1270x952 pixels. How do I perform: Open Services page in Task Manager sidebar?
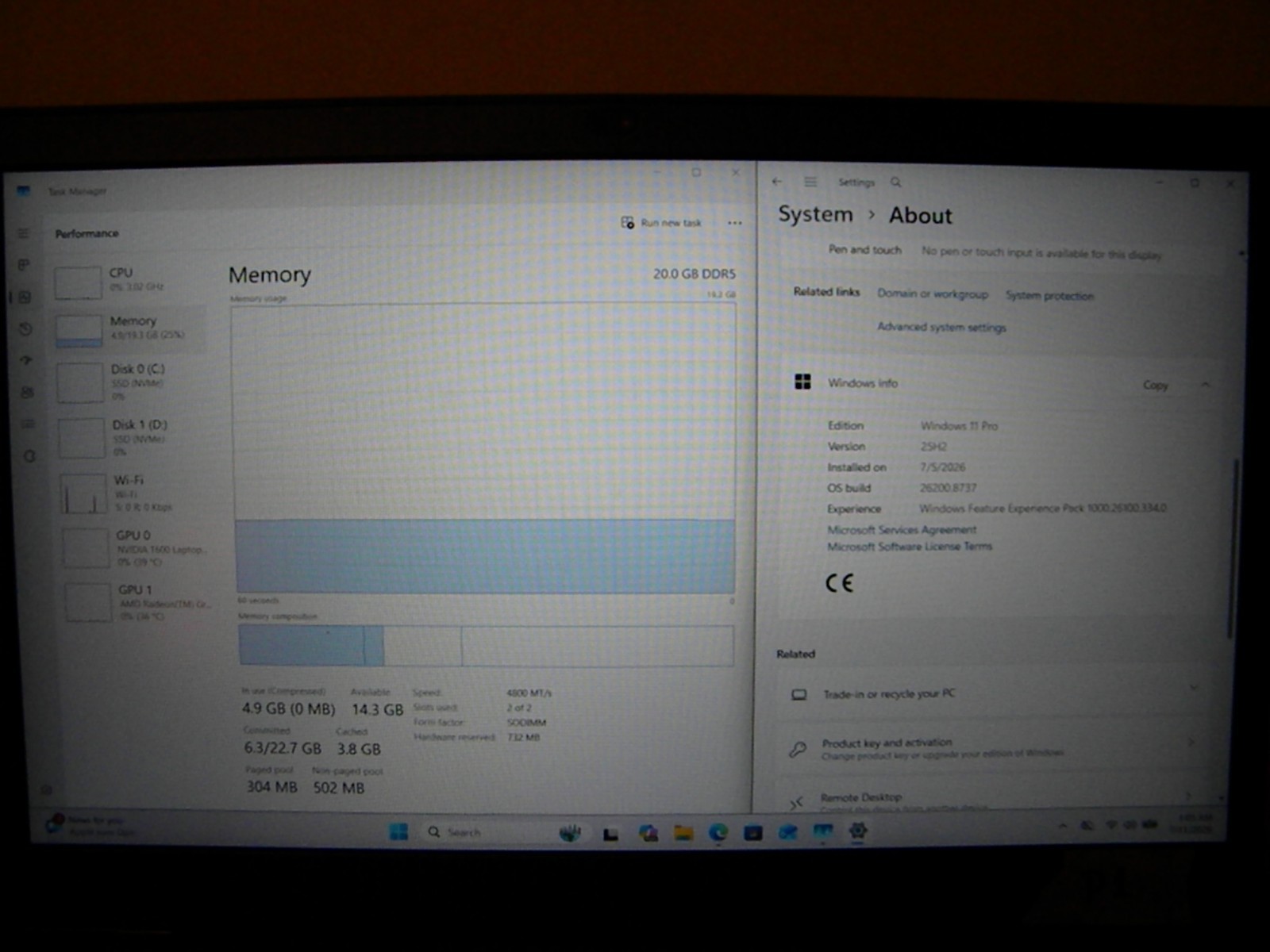29,456
